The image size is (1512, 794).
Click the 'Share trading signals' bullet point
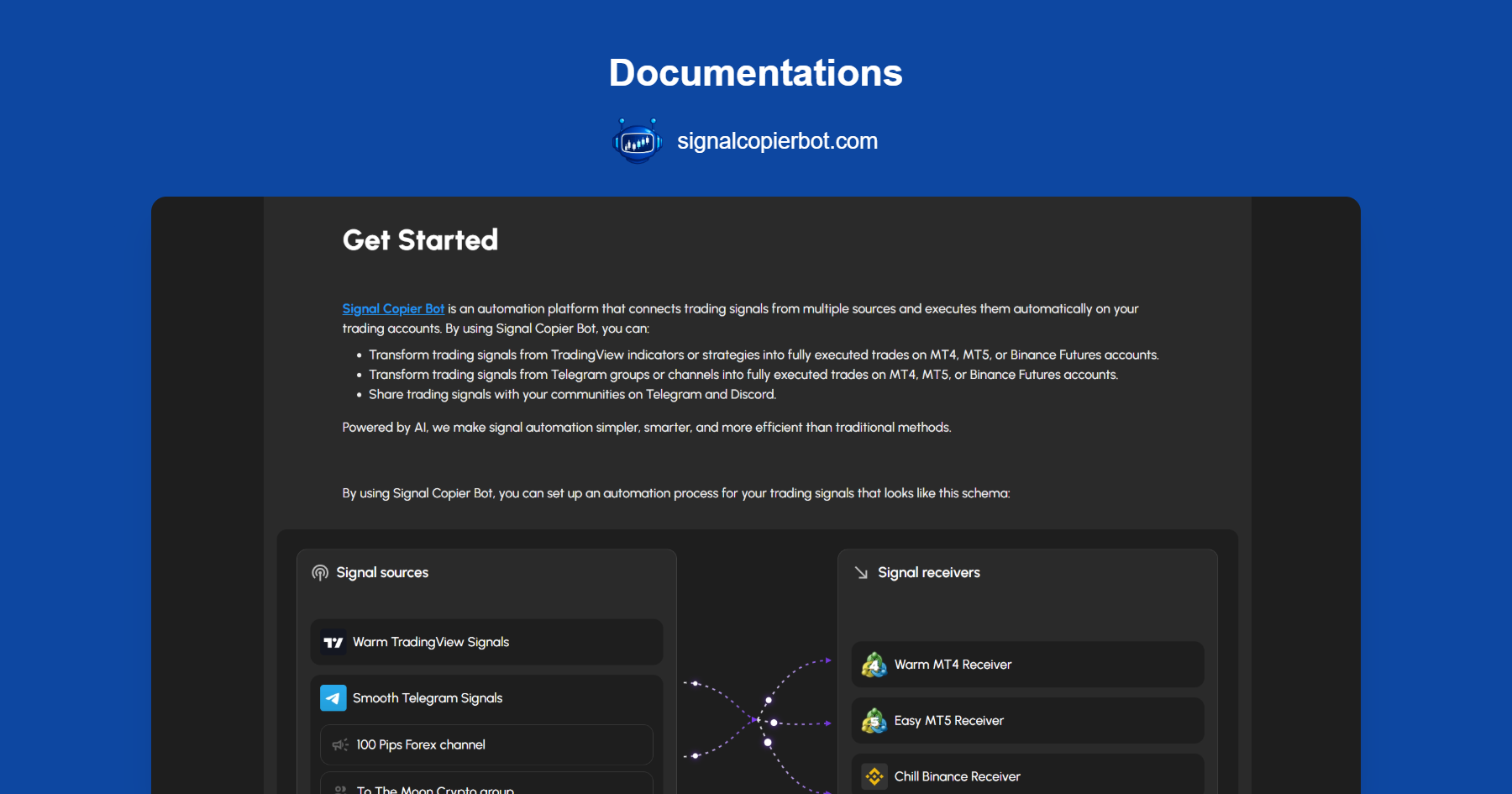point(572,395)
